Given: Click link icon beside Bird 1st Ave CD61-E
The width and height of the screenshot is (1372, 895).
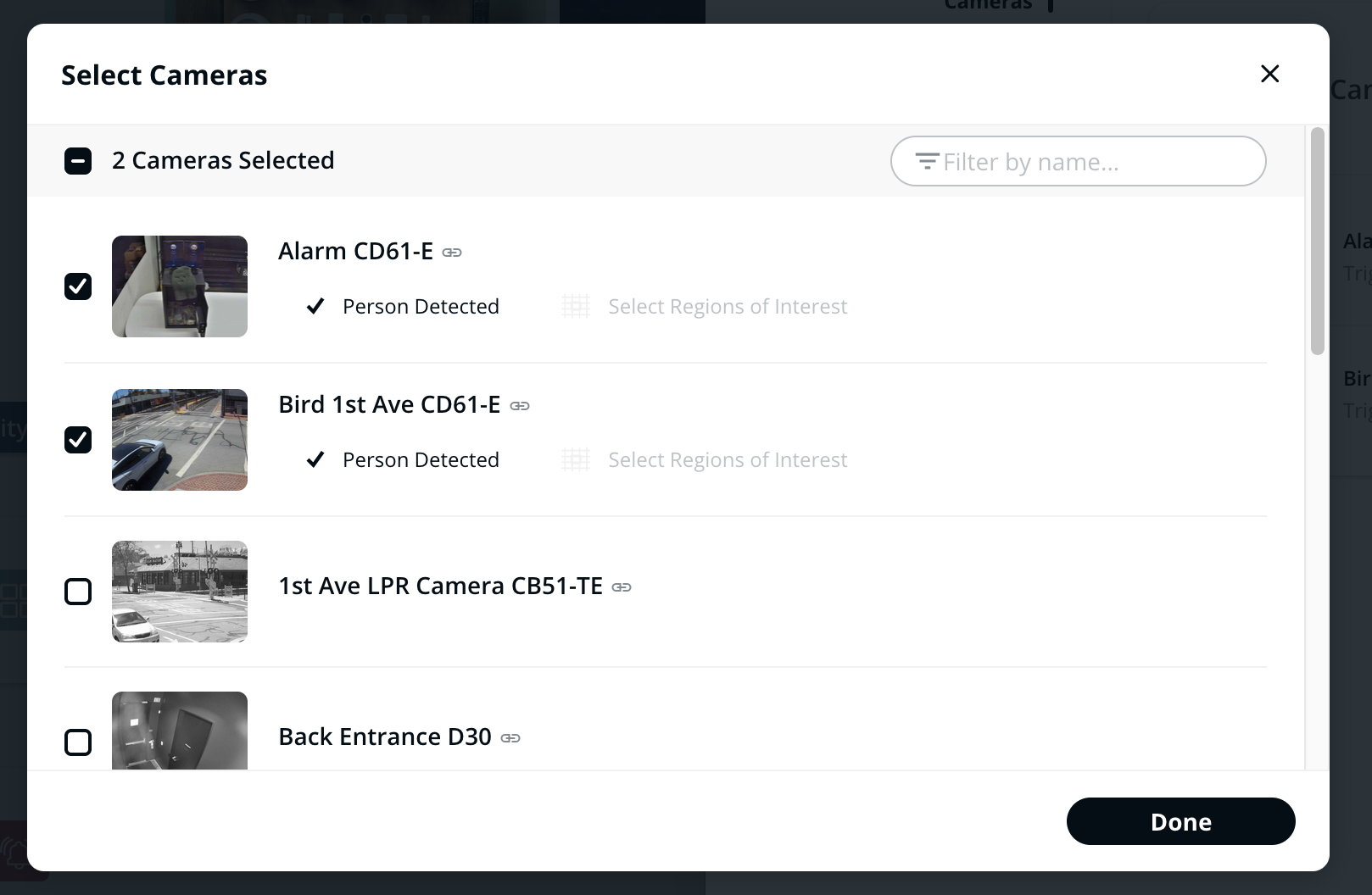Looking at the screenshot, I should 520,406.
